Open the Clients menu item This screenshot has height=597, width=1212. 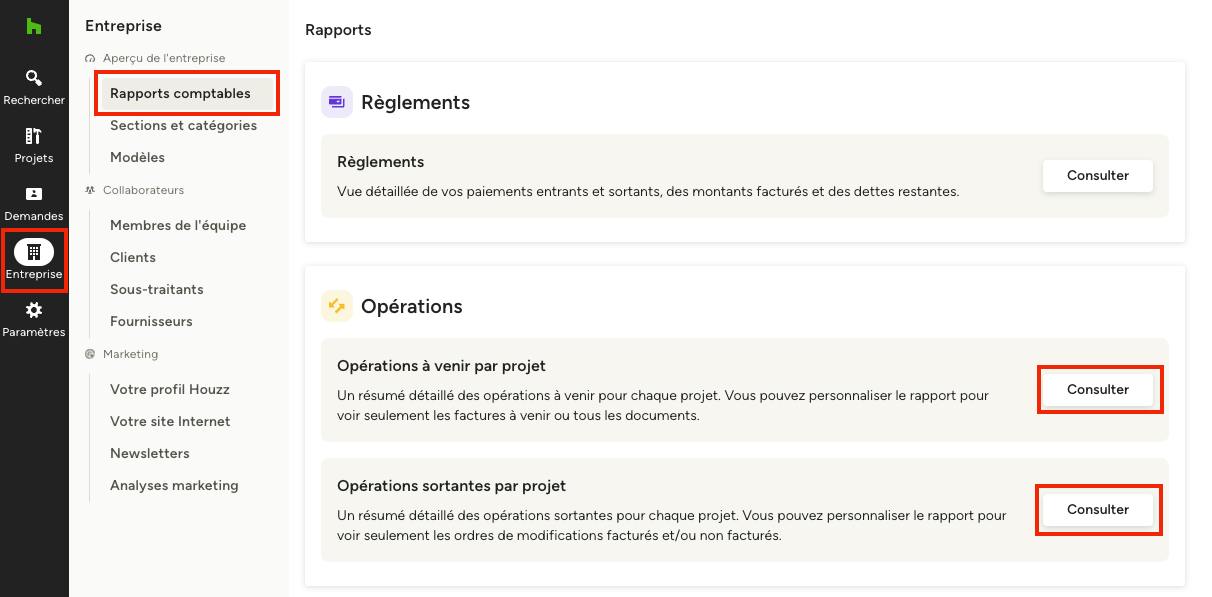click(133, 257)
